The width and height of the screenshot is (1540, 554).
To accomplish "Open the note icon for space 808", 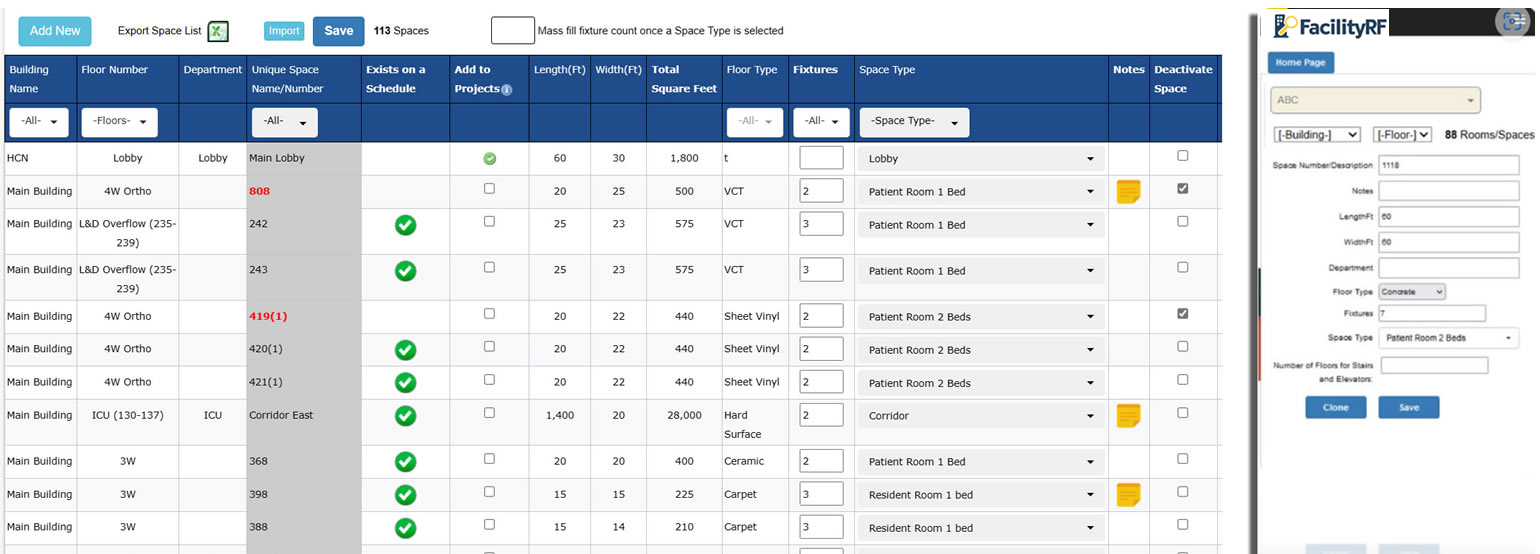I will [x=1128, y=192].
